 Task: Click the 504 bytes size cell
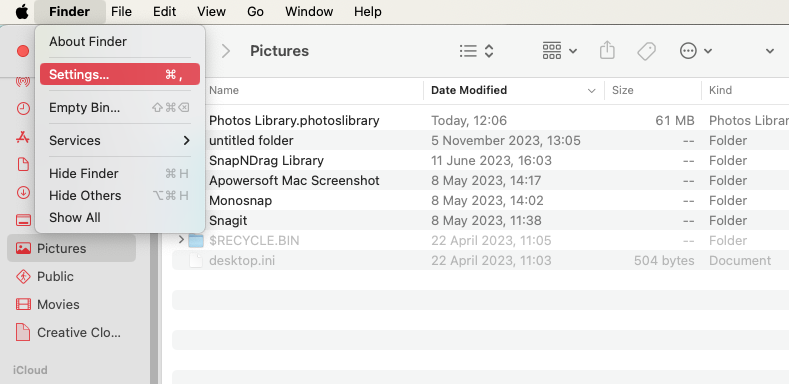click(664, 261)
